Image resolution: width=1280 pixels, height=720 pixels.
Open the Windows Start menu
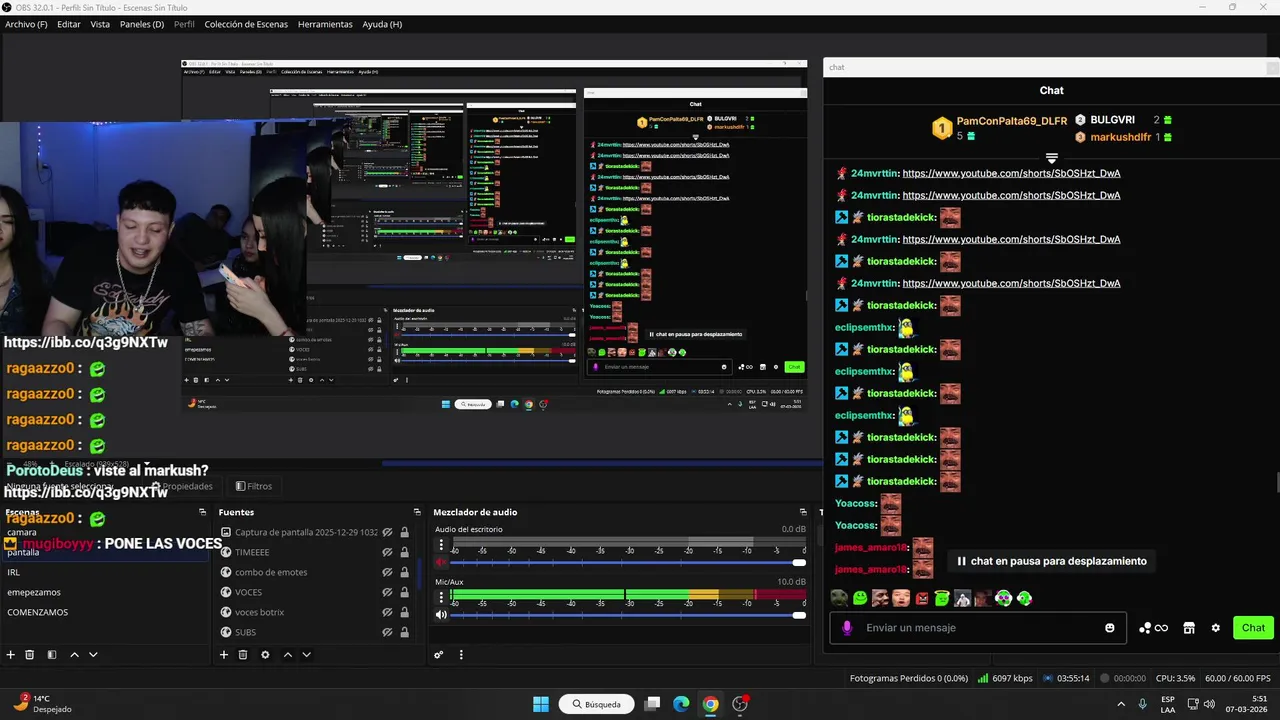[541, 704]
